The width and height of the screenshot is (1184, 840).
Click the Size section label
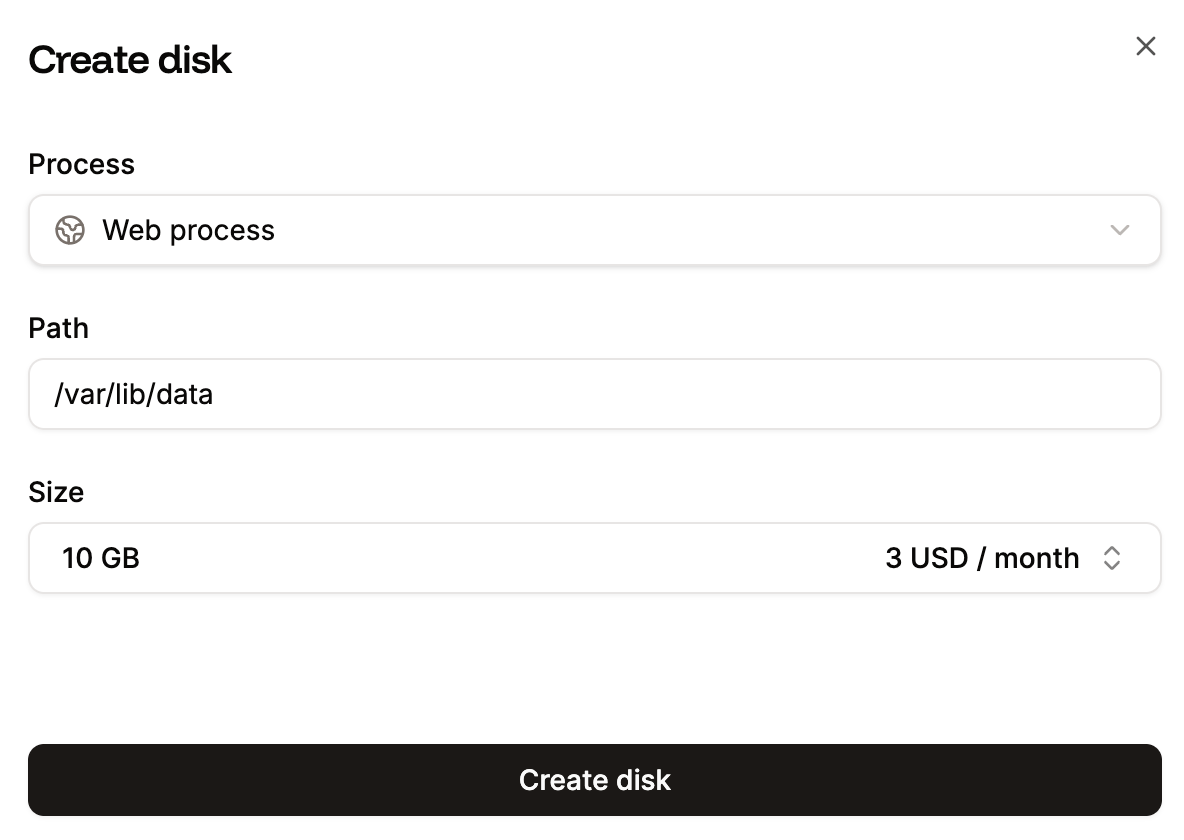pyautogui.click(x=56, y=492)
